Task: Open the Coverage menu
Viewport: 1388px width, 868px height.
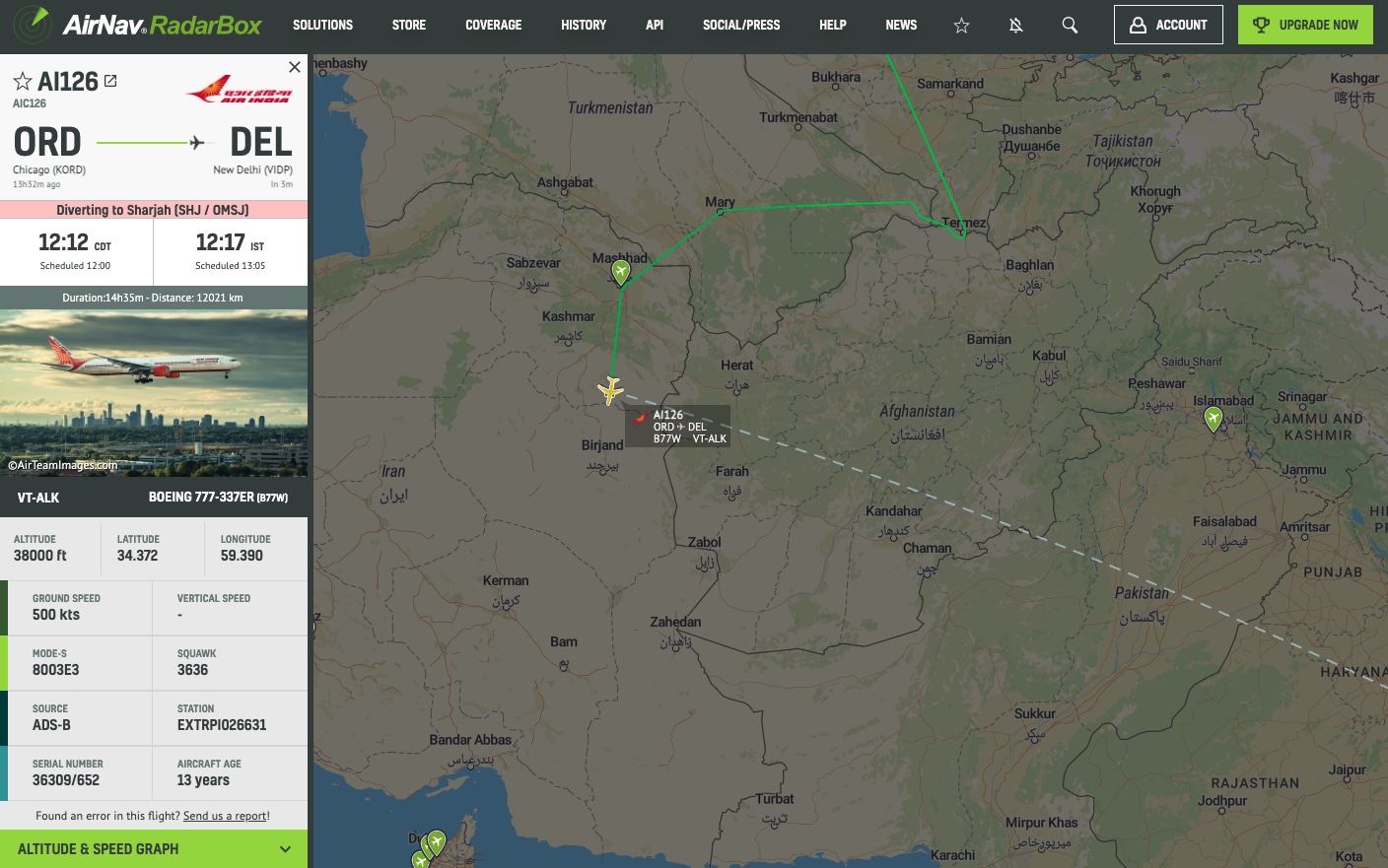Action: click(494, 25)
